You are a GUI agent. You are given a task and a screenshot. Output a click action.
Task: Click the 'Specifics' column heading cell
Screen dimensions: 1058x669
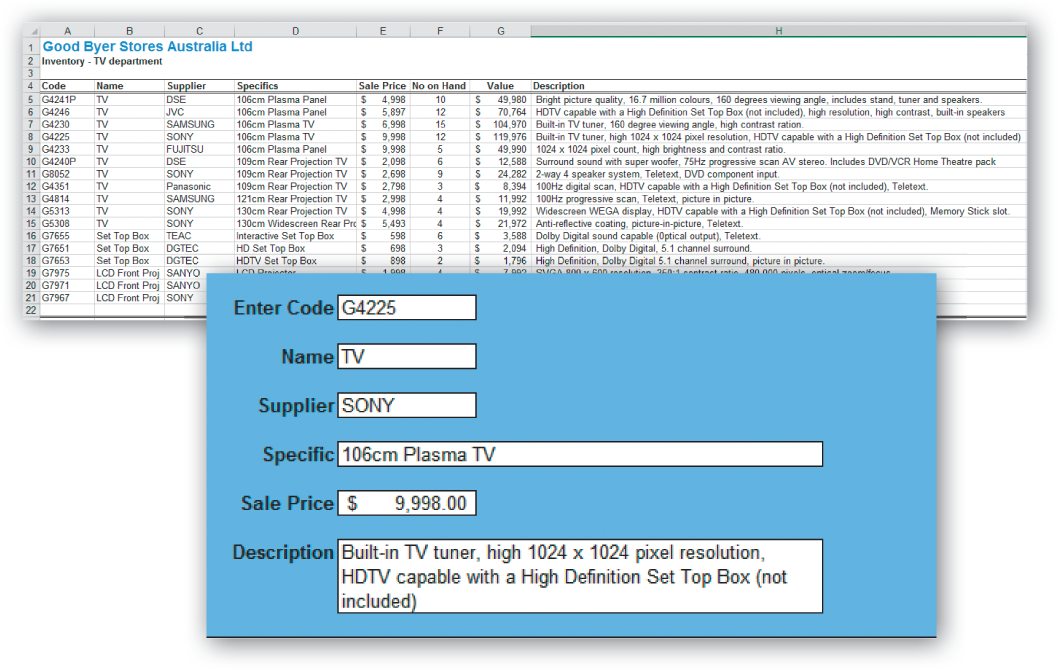point(296,86)
